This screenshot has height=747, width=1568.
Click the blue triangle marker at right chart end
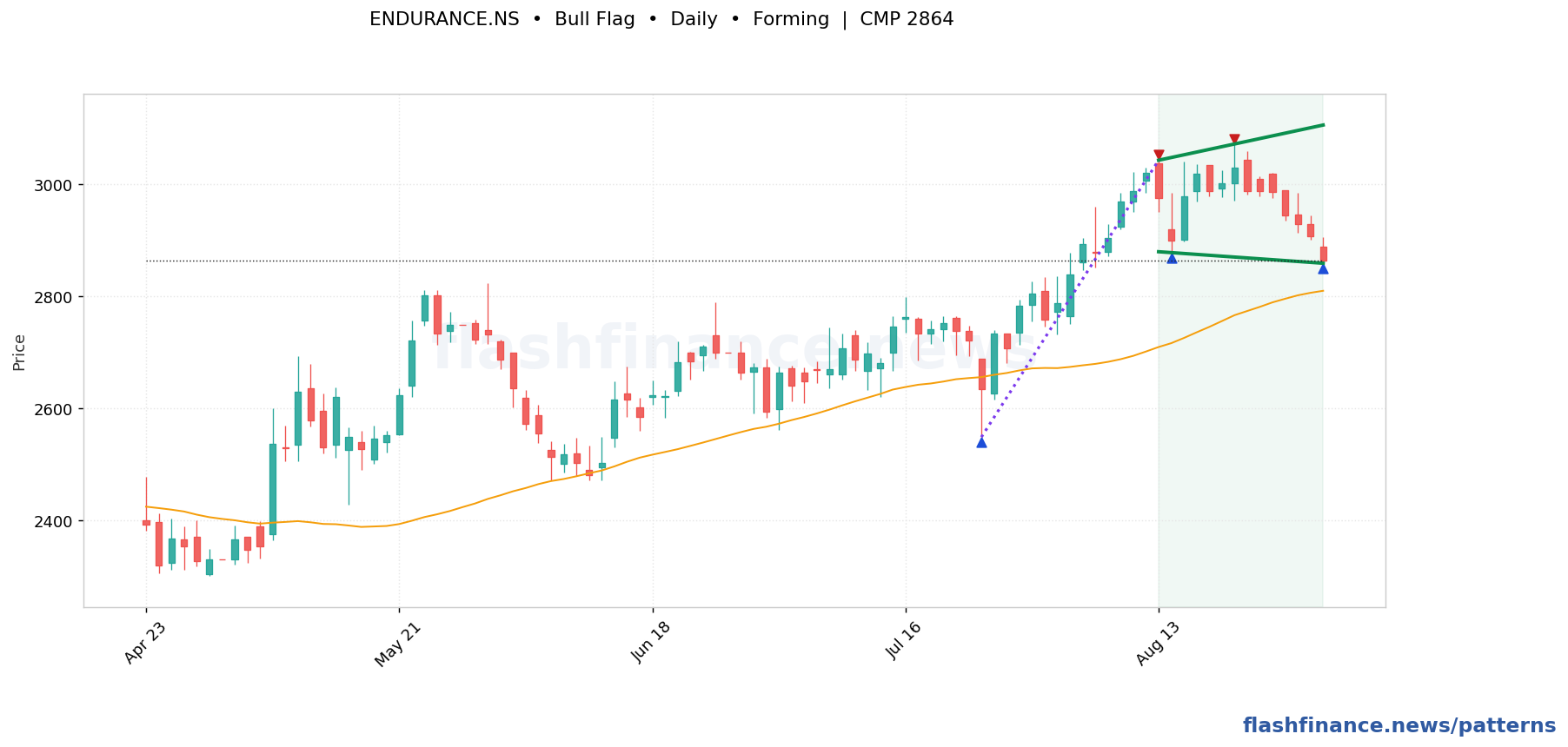point(1323,268)
